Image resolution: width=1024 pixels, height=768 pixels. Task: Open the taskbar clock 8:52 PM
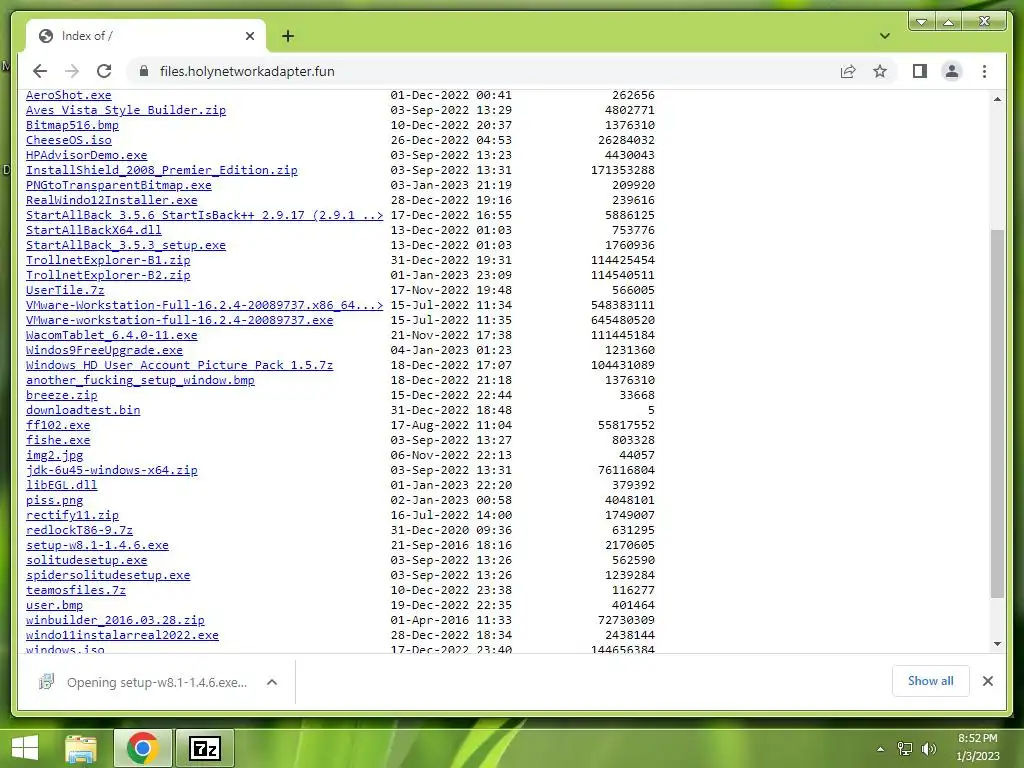[x=978, y=747]
